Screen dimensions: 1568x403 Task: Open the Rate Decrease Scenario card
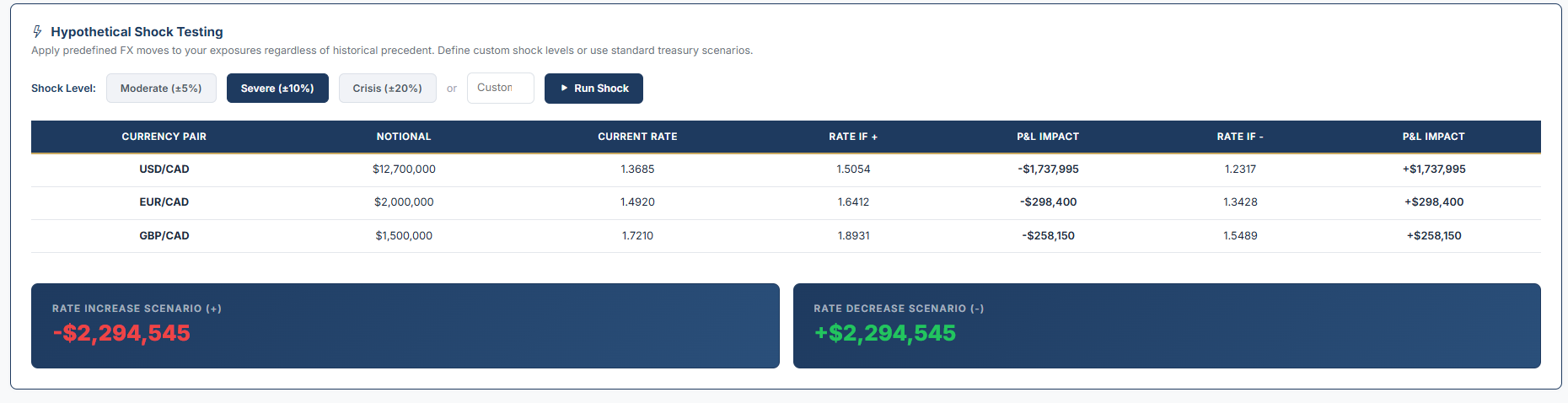coord(1167,325)
